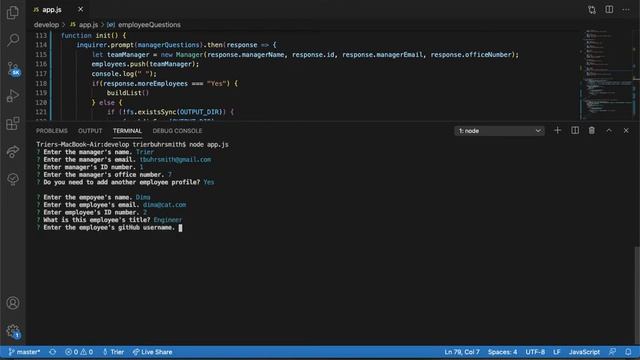
Task: Open editor More Actions ellipsis
Action: 626,9
